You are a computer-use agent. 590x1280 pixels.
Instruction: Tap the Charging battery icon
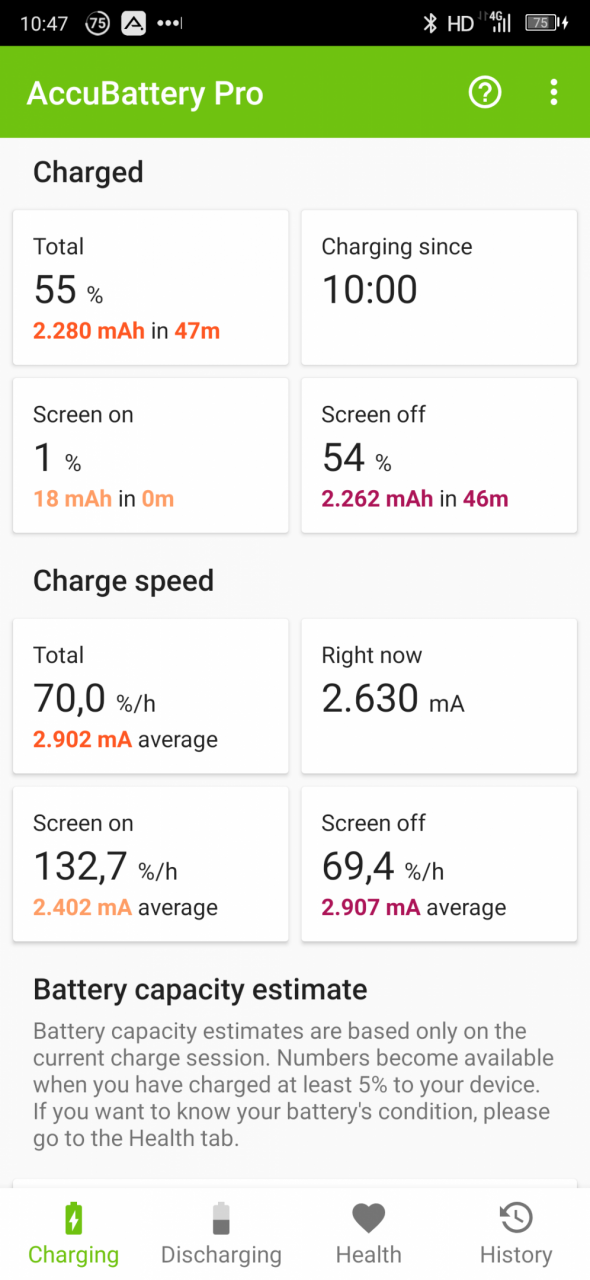click(73, 1218)
